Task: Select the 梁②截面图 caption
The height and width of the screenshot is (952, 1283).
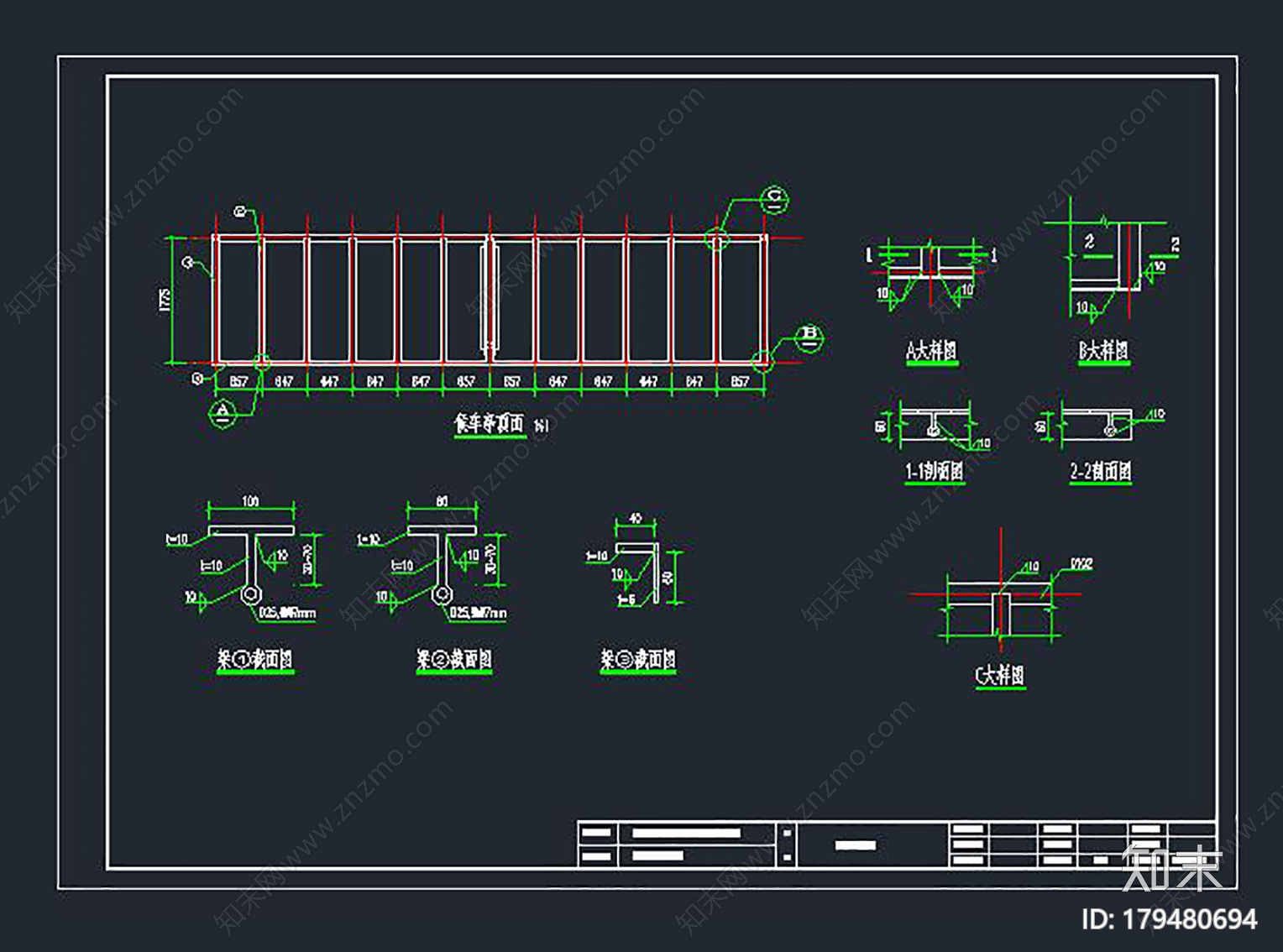Action: click(x=454, y=660)
